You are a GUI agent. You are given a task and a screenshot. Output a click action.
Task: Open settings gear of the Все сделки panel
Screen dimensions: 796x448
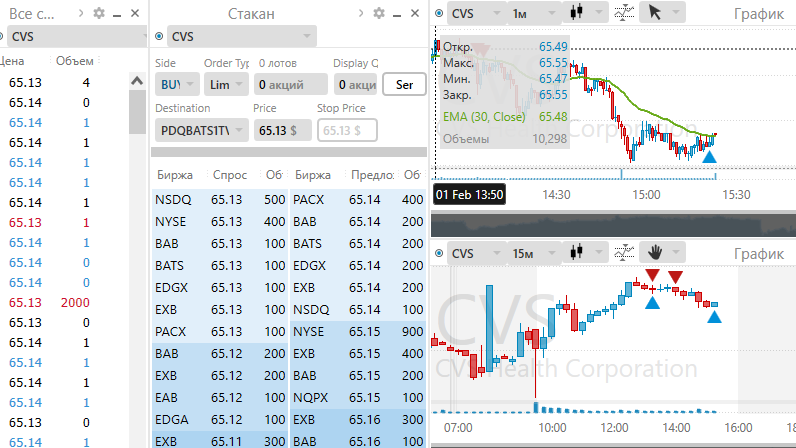pos(98,13)
